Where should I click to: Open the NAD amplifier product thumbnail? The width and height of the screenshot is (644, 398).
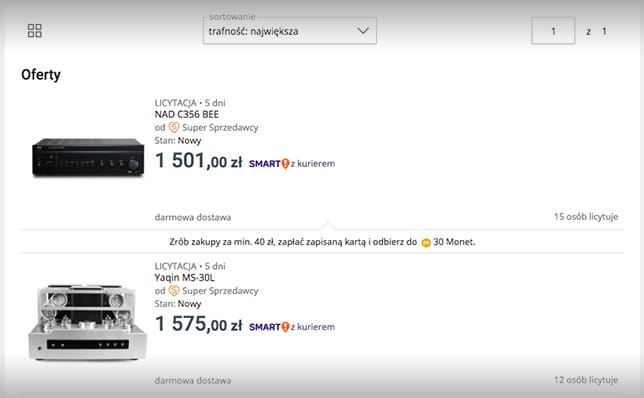pyautogui.click(x=88, y=158)
